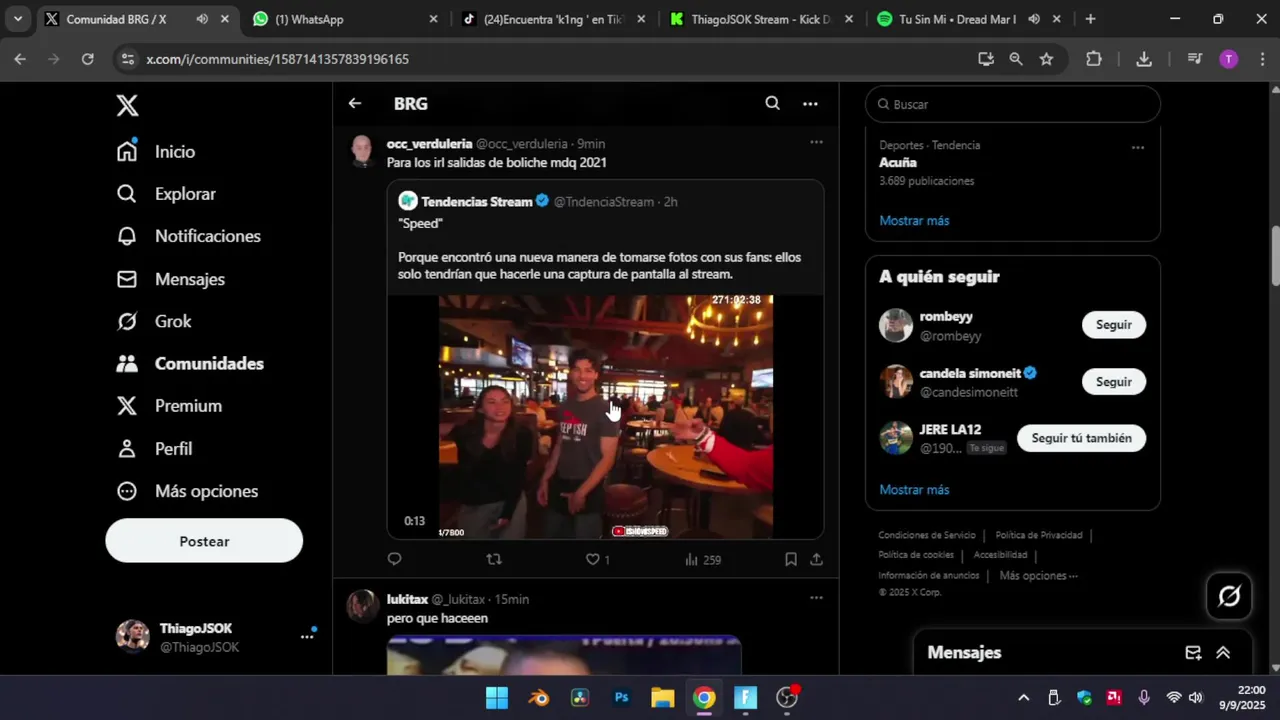Open Photoshop from taskbar
Viewport: 1280px width, 720px height.
621,698
